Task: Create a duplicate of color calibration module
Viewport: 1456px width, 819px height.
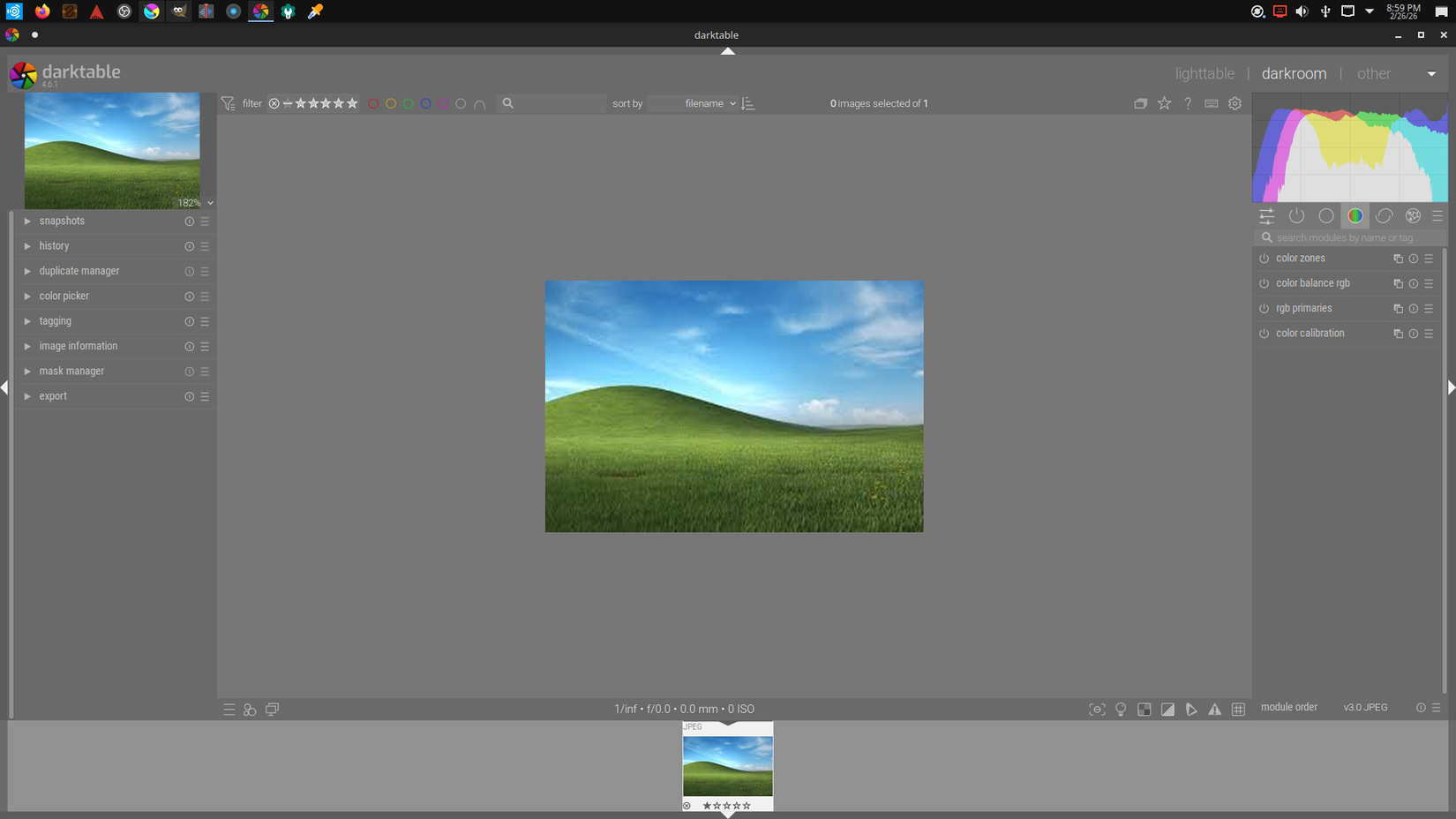Action: pos(1398,334)
